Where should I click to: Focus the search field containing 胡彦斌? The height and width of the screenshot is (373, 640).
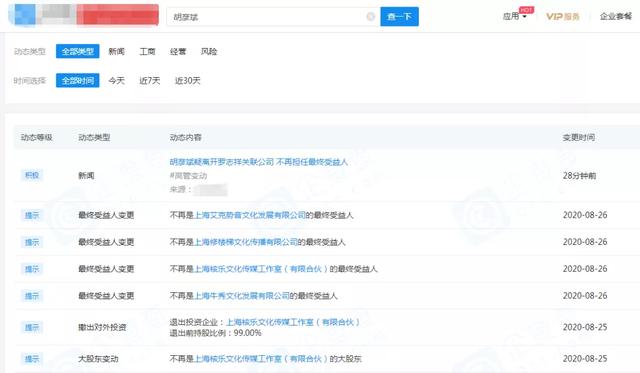click(273, 17)
